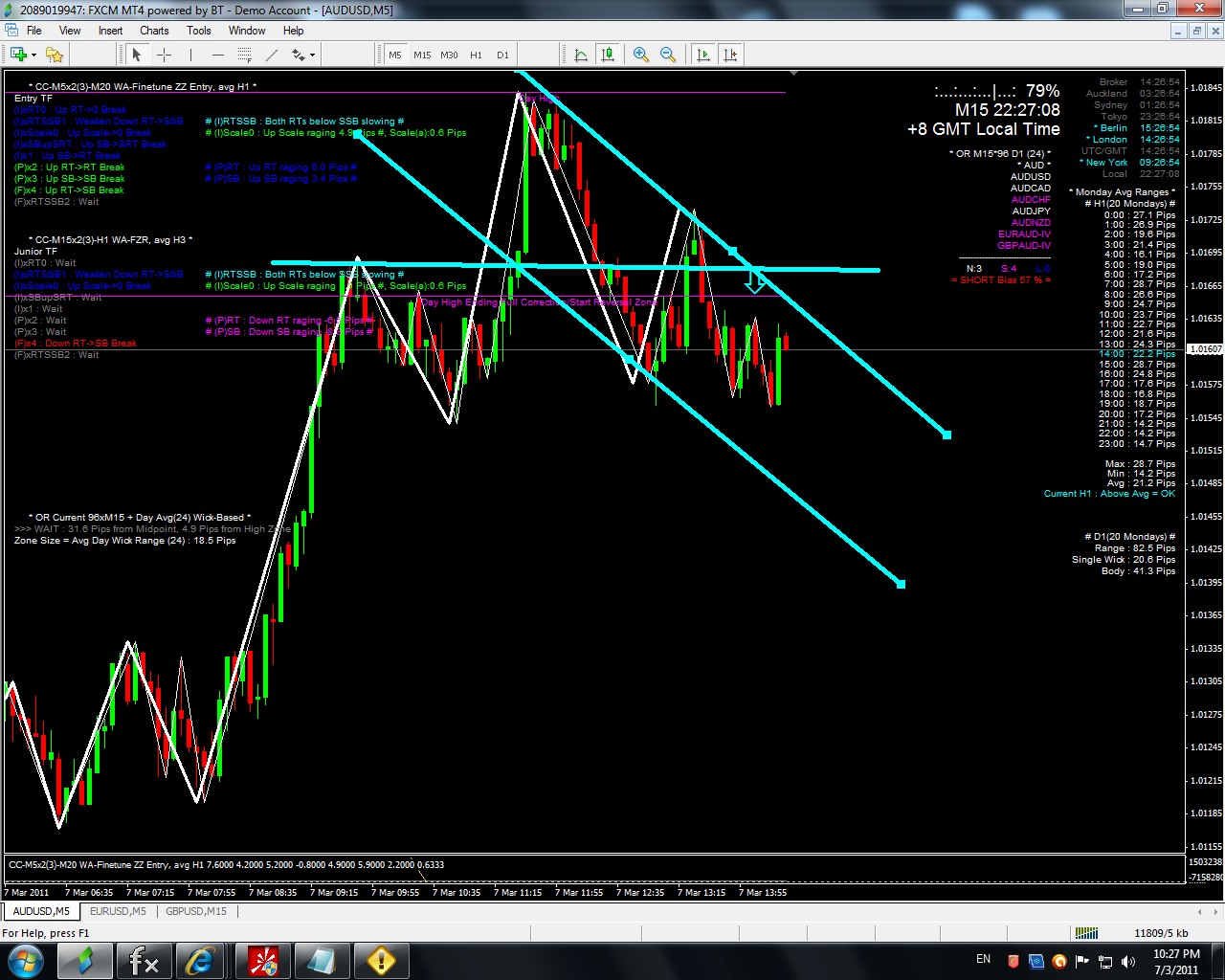Select the Fibonacci Retracement tool
The width and height of the screenshot is (1225, 980).
click(x=244, y=55)
